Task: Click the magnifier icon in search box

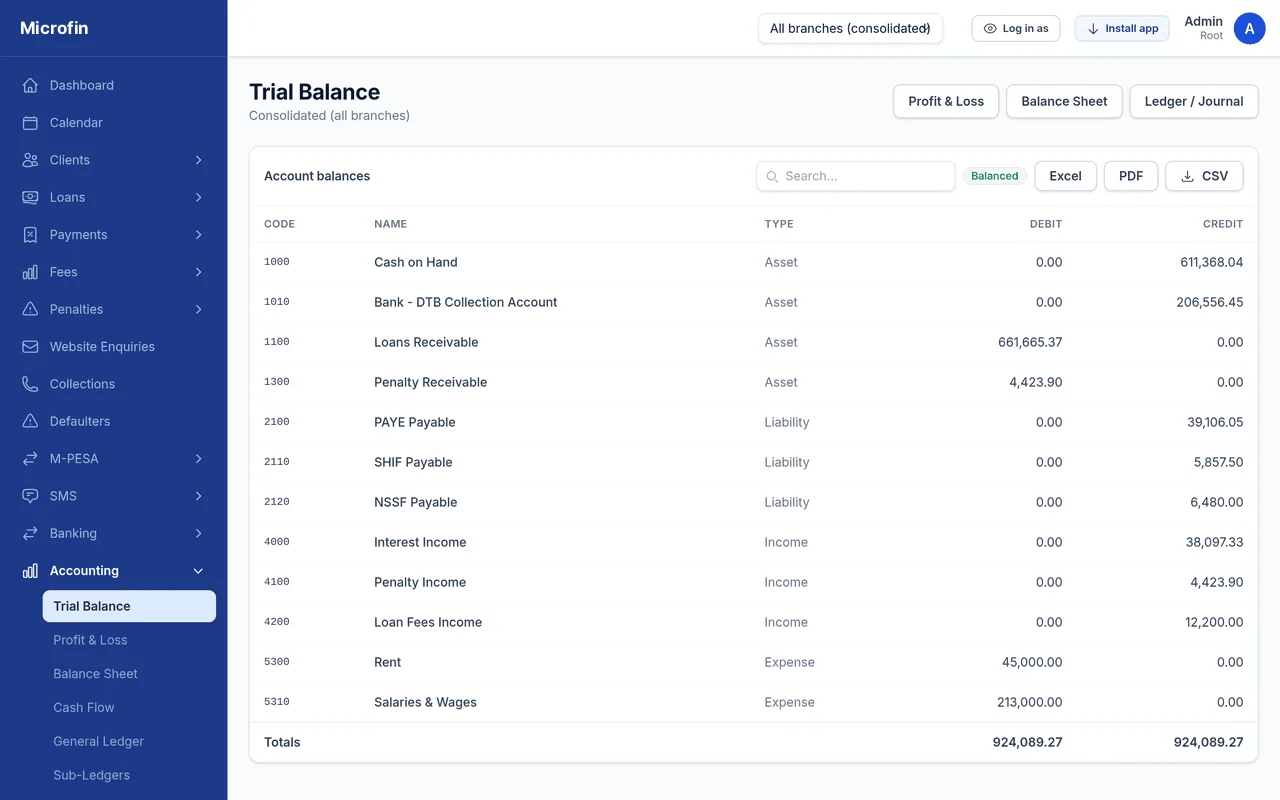Action: [x=772, y=176]
